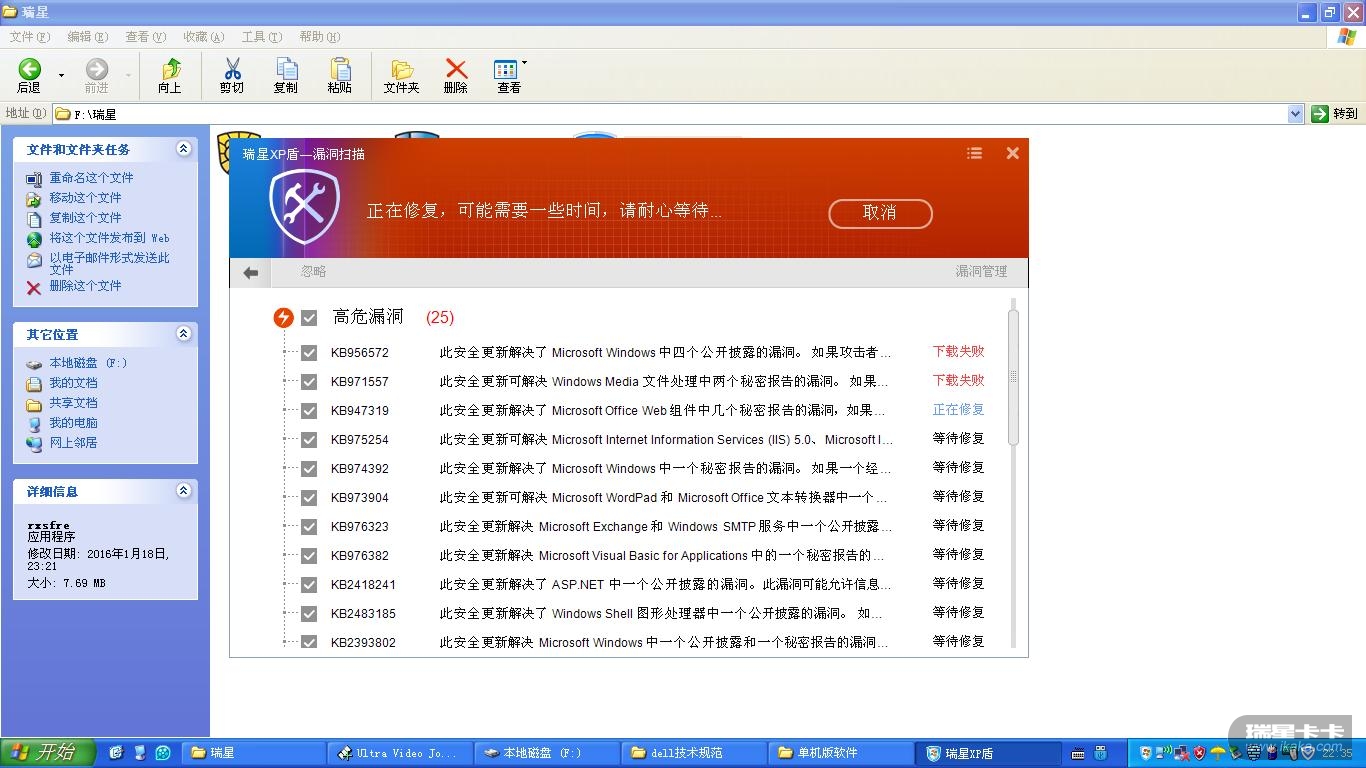Image resolution: width=1366 pixels, height=768 pixels.
Task: Open the address bar dropdown arrow
Action: point(1296,114)
